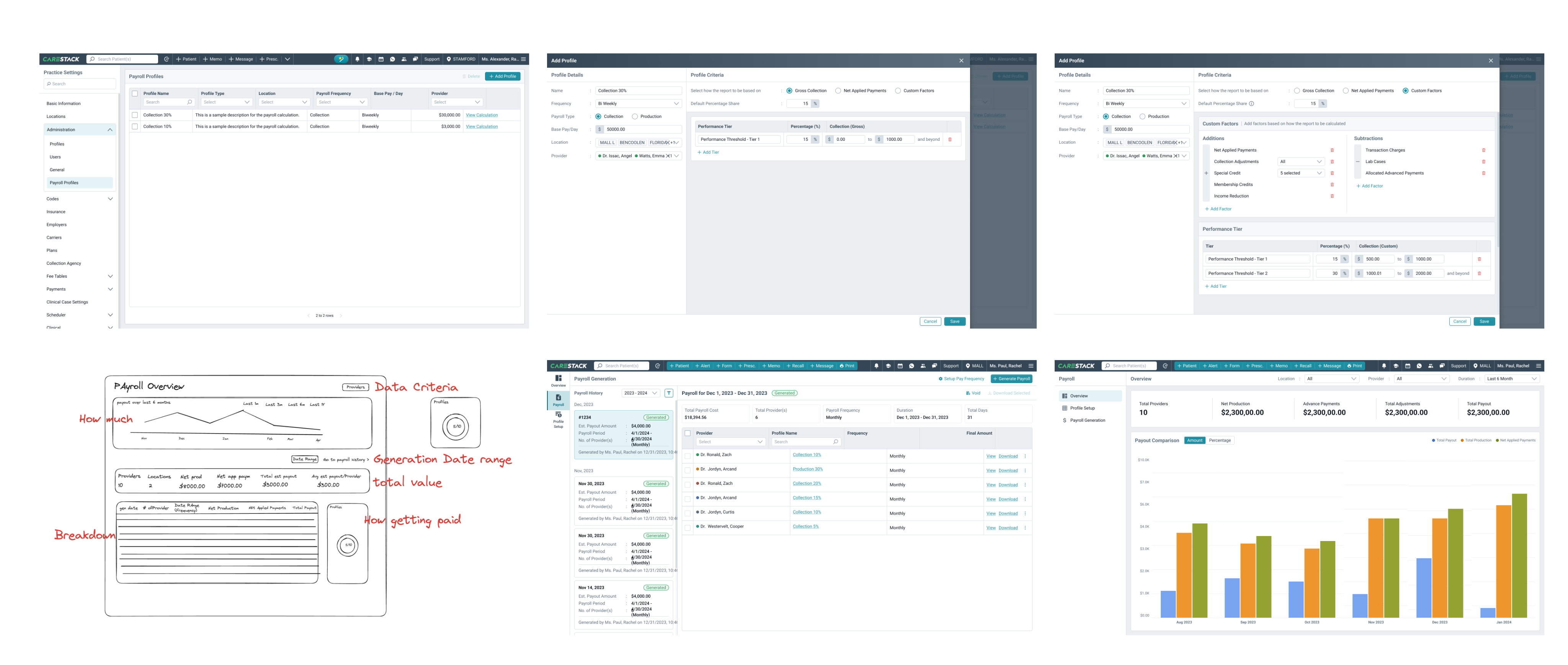Choose Production payroll type in the Gross Collection dialog

(x=635, y=116)
